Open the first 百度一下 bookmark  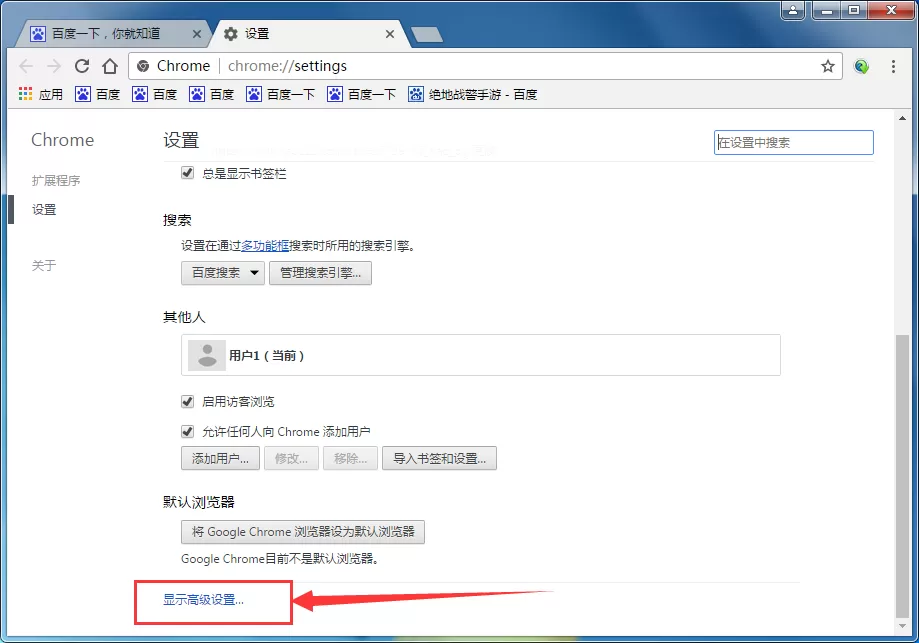(280, 94)
